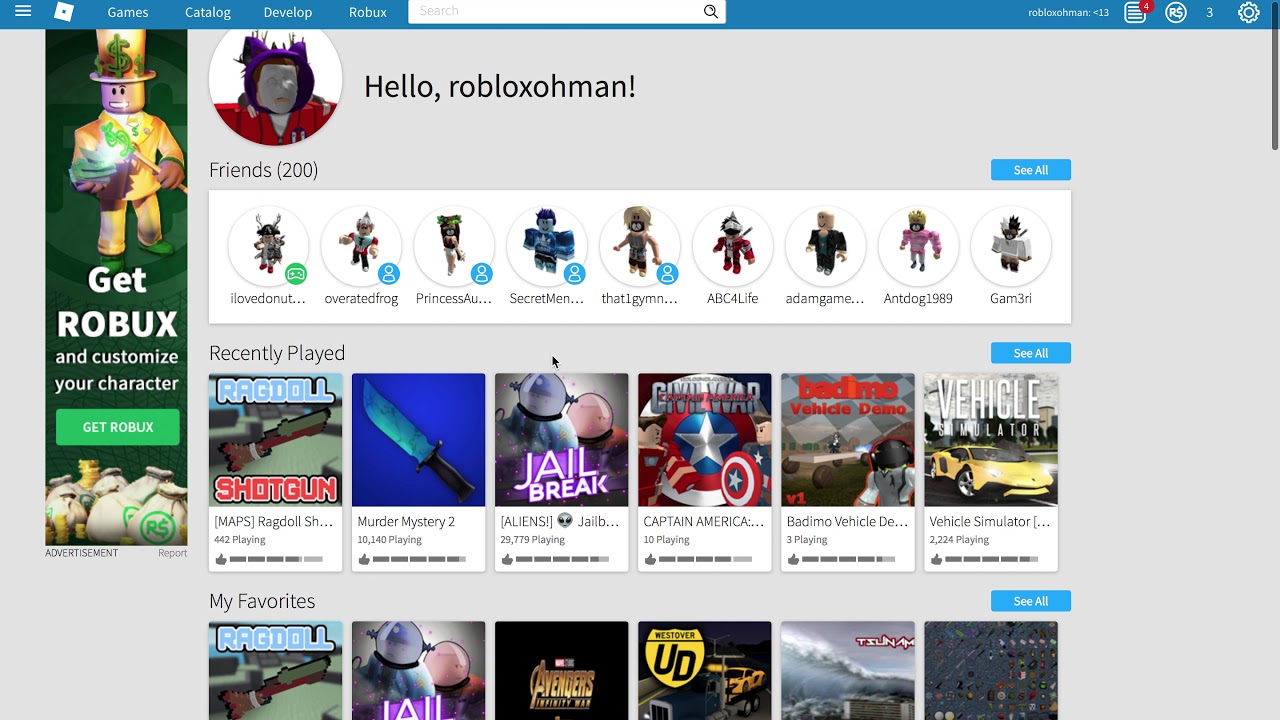The width and height of the screenshot is (1280, 720).
Task: Open friend overatedfrog's avatar
Action: pos(361,246)
